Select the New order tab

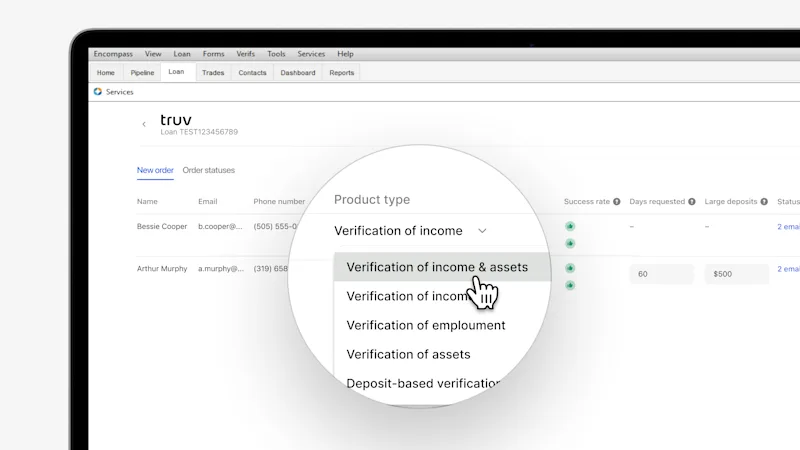(155, 170)
